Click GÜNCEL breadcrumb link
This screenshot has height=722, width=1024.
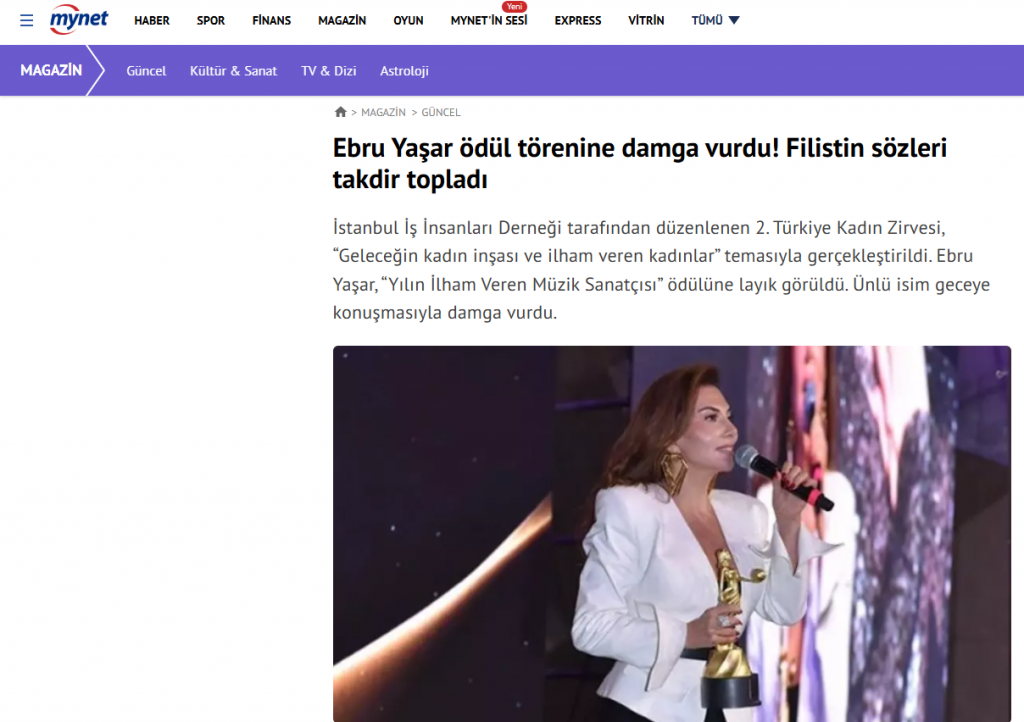point(441,112)
